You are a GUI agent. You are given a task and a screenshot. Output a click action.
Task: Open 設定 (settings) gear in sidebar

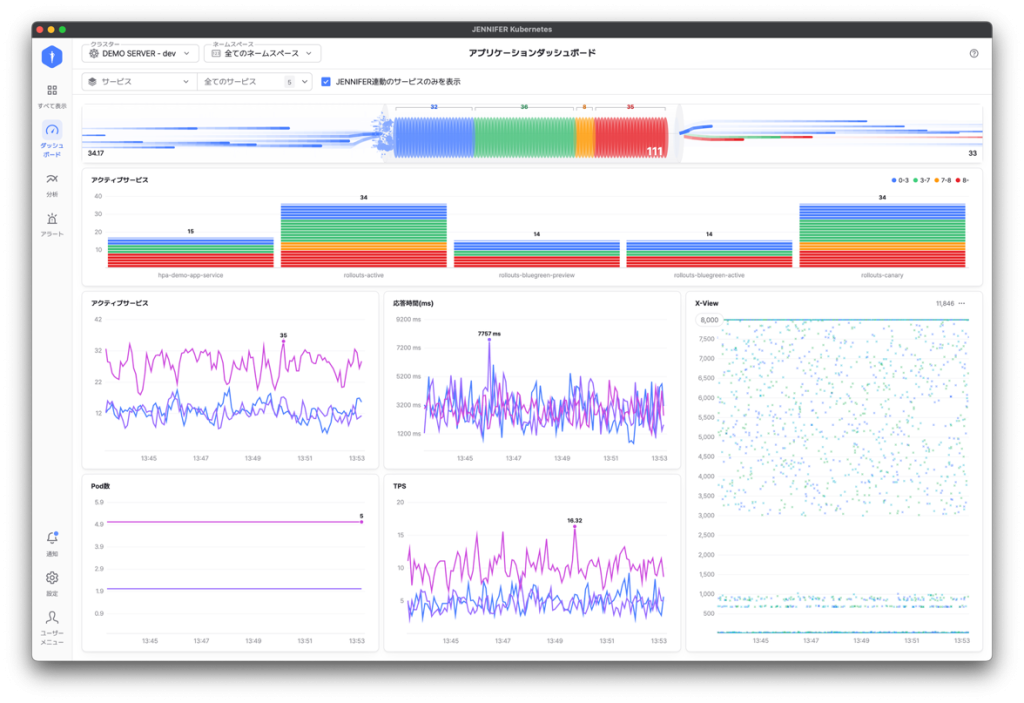(52, 578)
